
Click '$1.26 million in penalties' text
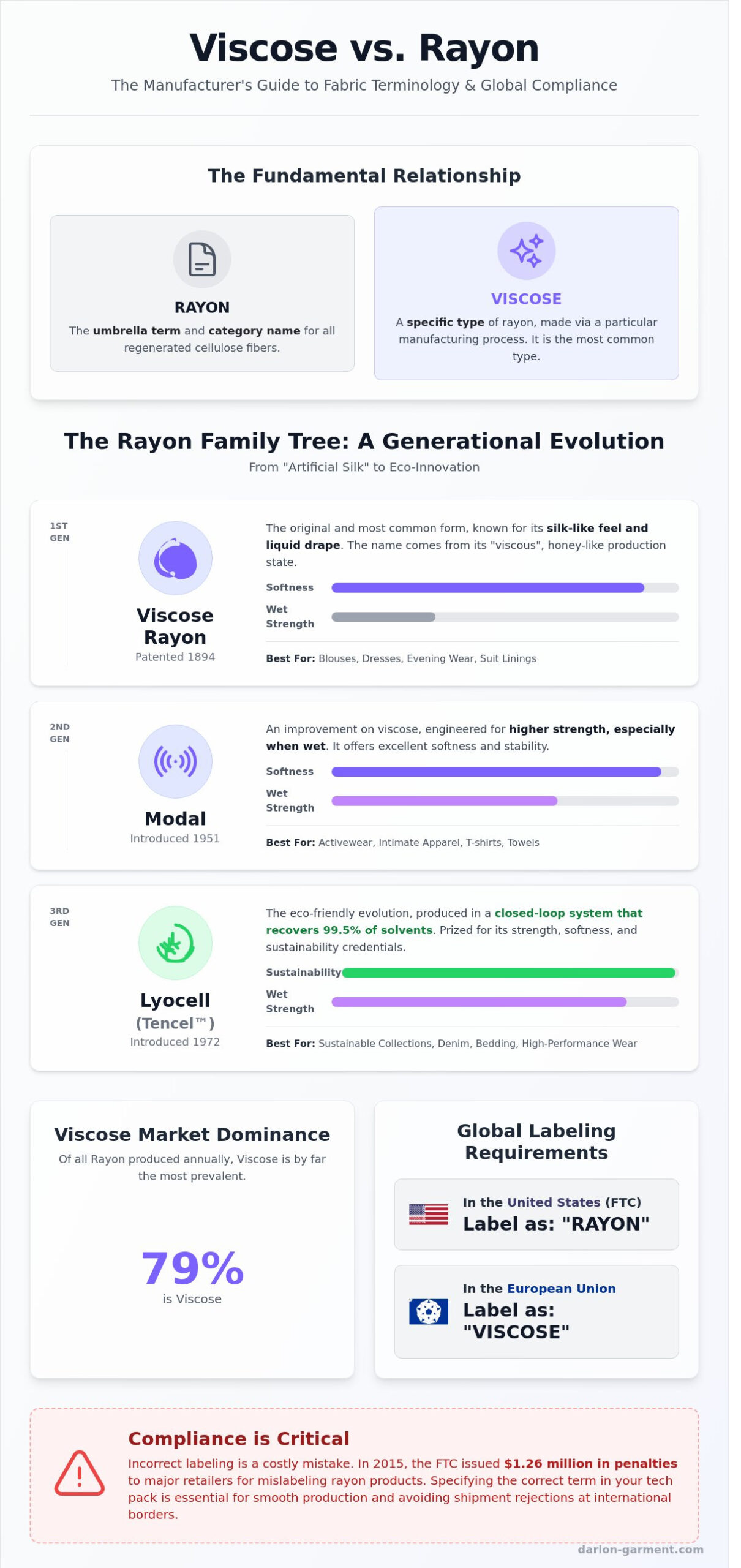tap(590, 1463)
